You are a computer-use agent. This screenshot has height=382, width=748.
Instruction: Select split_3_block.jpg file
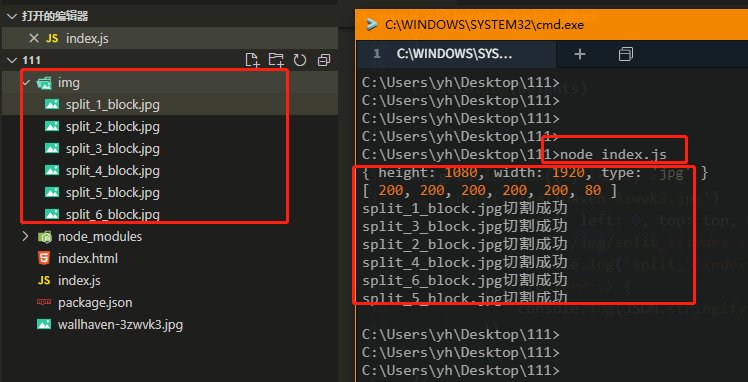(113, 149)
